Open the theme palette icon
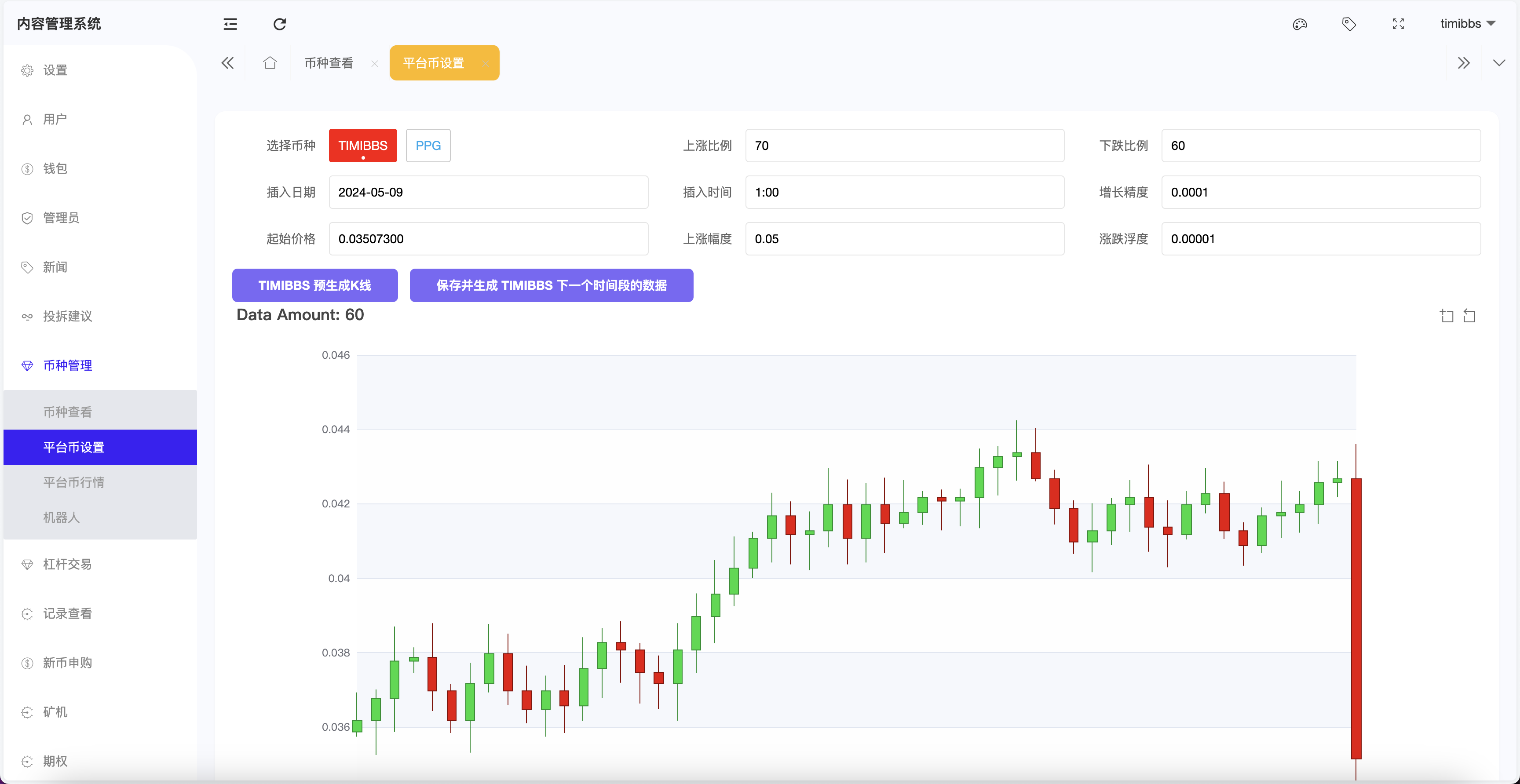 1300,24
